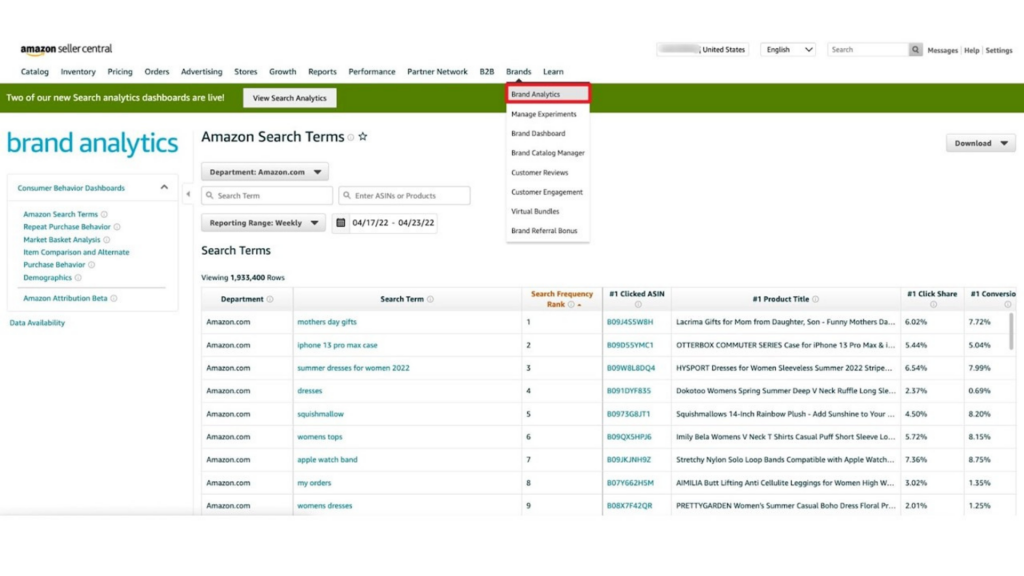Click the View Search Analytics banner button
1024x576 pixels.
291,97
